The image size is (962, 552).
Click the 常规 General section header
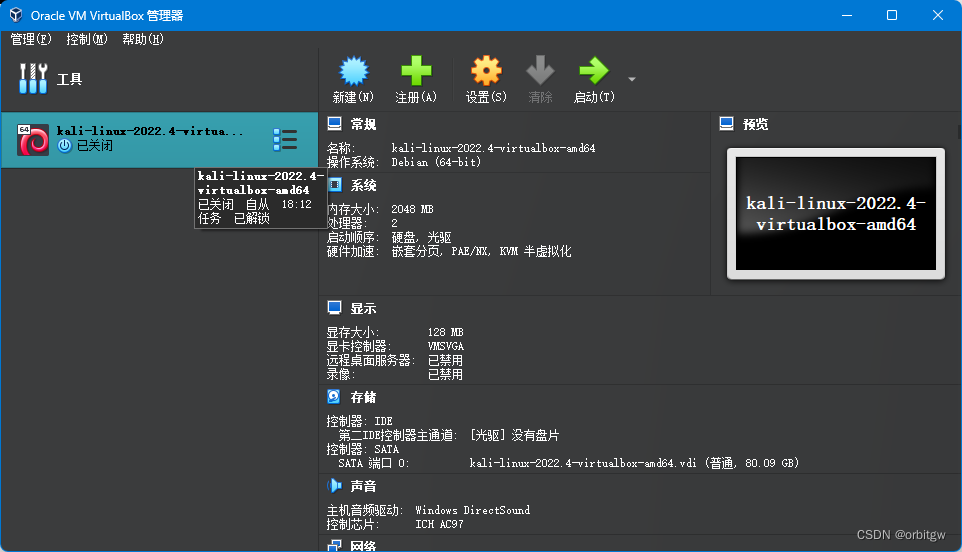(363, 125)
